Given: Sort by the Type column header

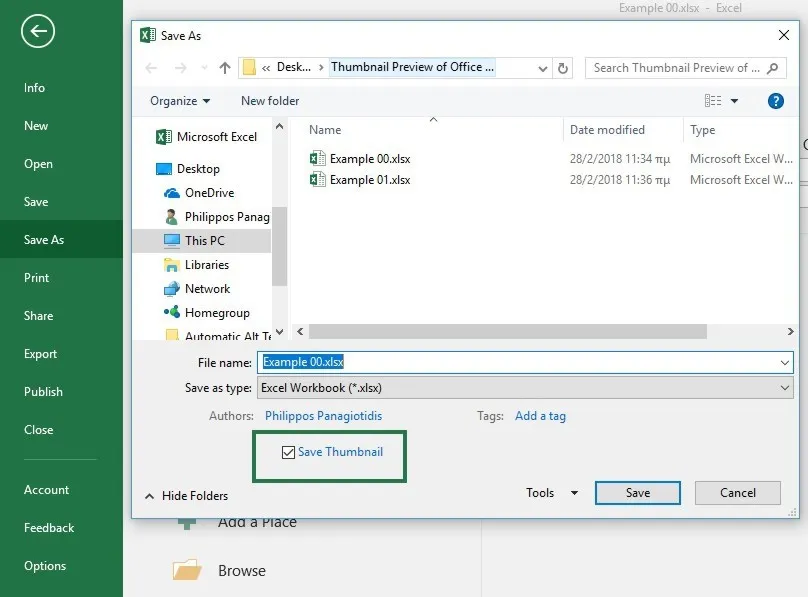Looking at the screenshot, I should click(702, 130).
